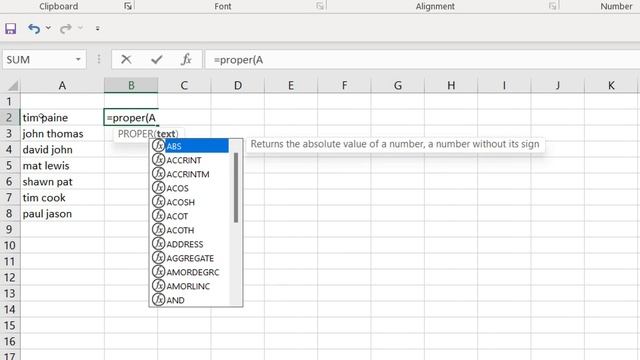Open the Undo history dropdown arrow
The image size is (640, 360).
click(x=48, y=28)
